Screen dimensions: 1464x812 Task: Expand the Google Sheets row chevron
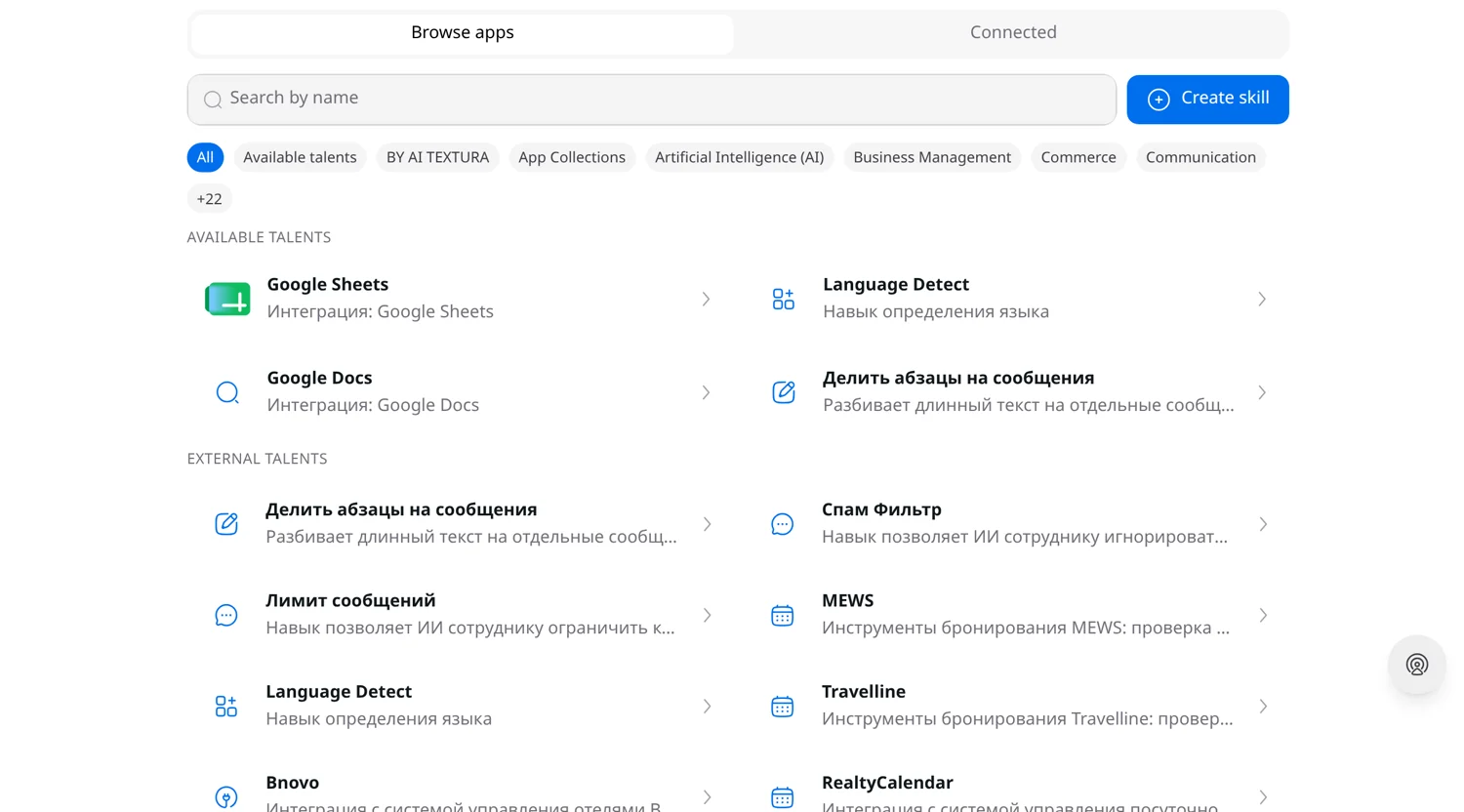point(706,299)
